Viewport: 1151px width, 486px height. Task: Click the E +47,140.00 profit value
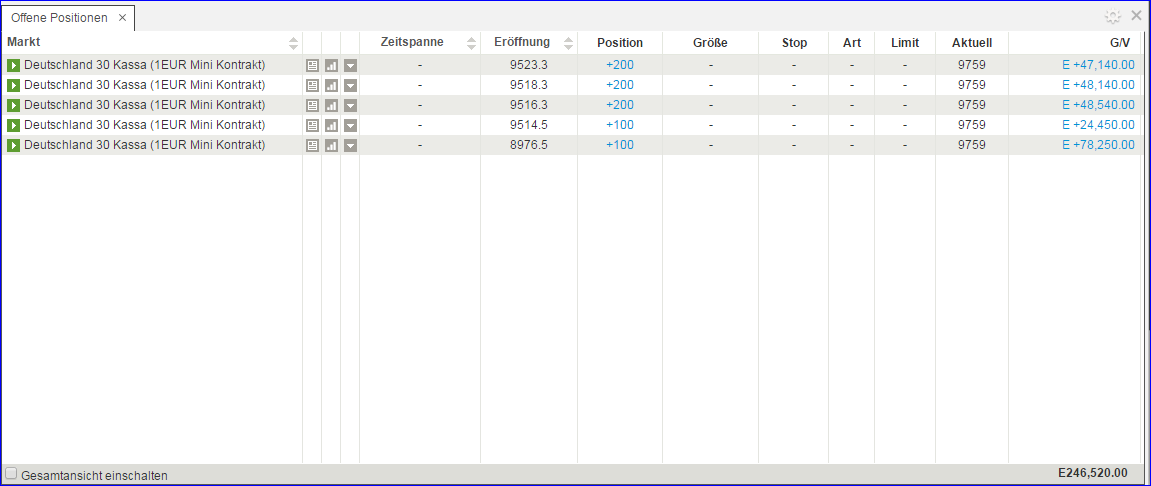coord(1098,65)
